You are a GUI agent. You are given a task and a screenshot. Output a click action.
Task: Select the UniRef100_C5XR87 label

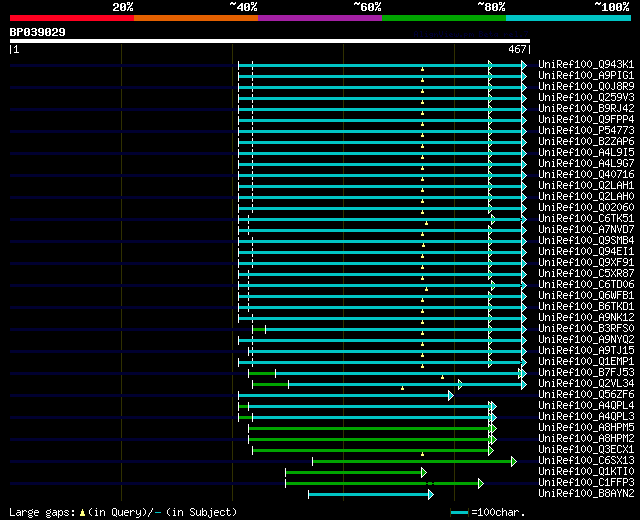pos(586,274)
